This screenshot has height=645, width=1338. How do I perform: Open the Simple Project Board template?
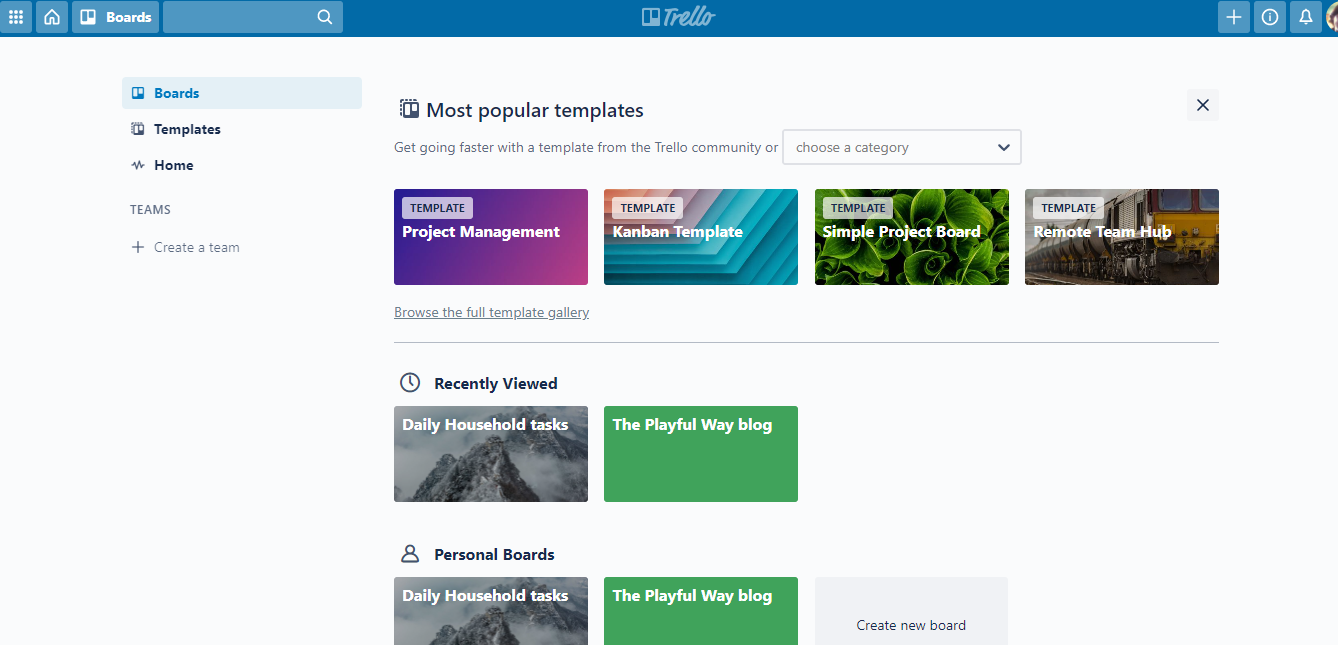point(912,237)
